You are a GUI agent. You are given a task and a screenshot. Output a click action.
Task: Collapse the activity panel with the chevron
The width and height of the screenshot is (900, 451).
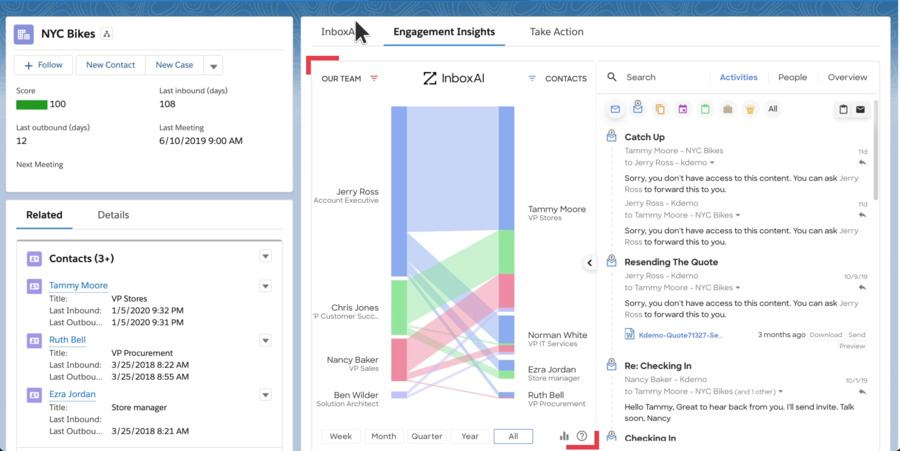589,263
